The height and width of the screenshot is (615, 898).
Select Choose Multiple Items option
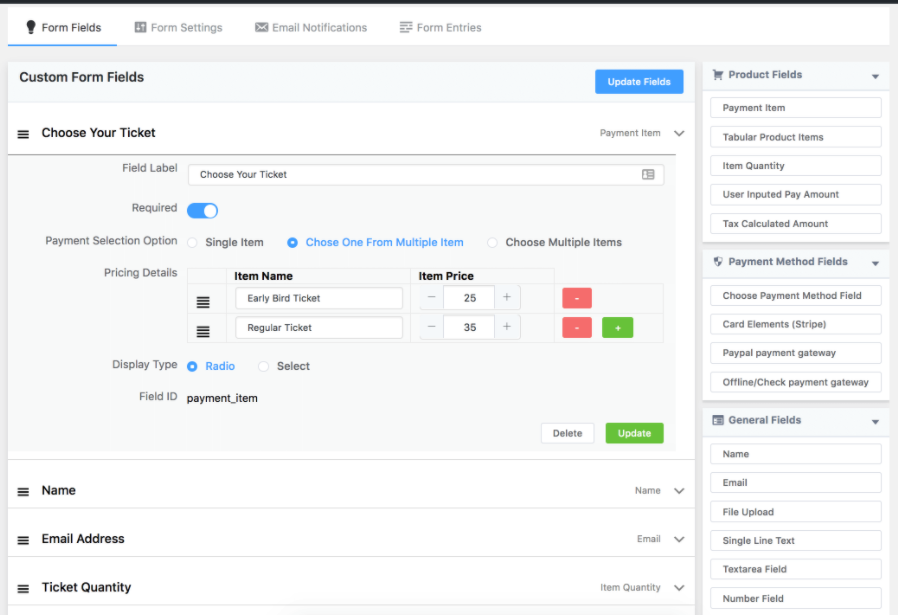554,242
